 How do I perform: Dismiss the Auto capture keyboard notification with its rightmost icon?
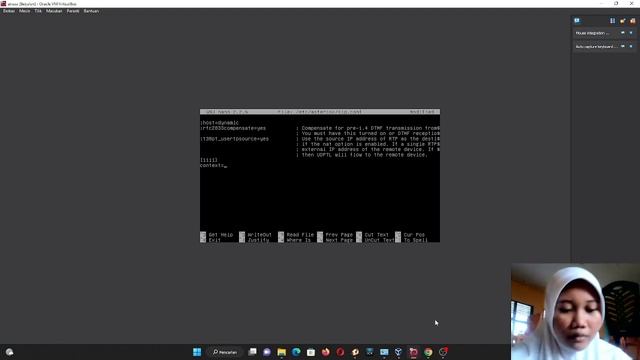coord(631,47)
